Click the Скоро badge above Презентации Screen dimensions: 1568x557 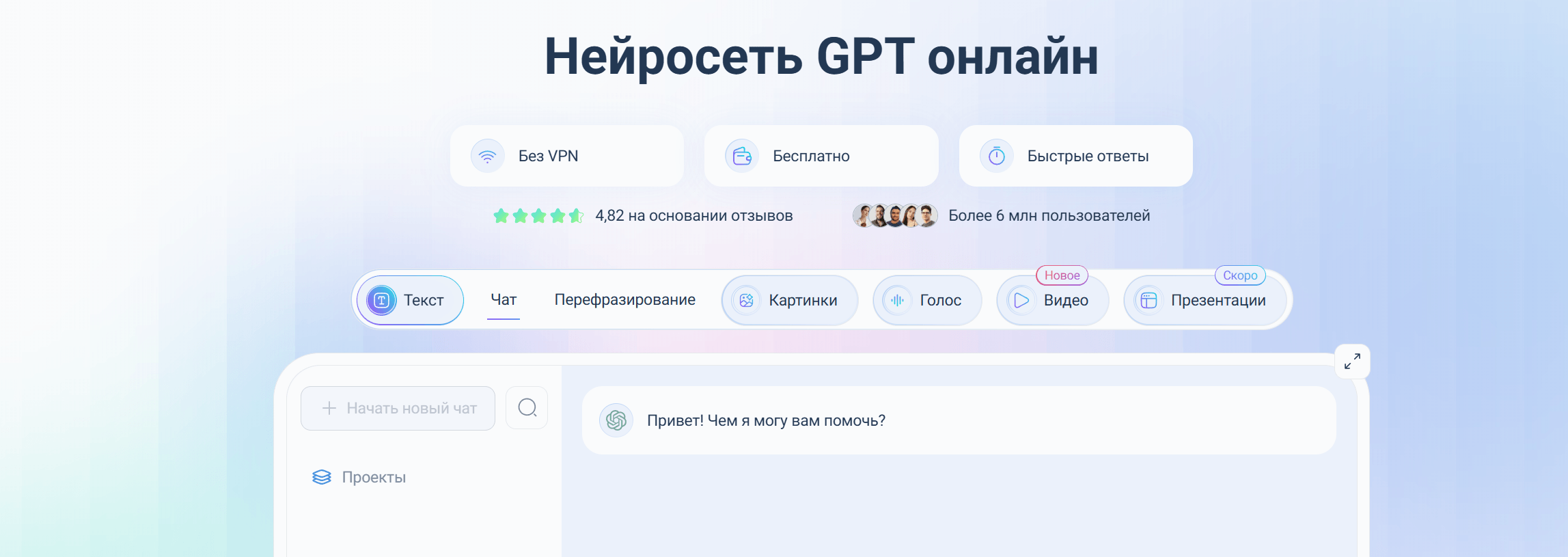(1240, 275)
